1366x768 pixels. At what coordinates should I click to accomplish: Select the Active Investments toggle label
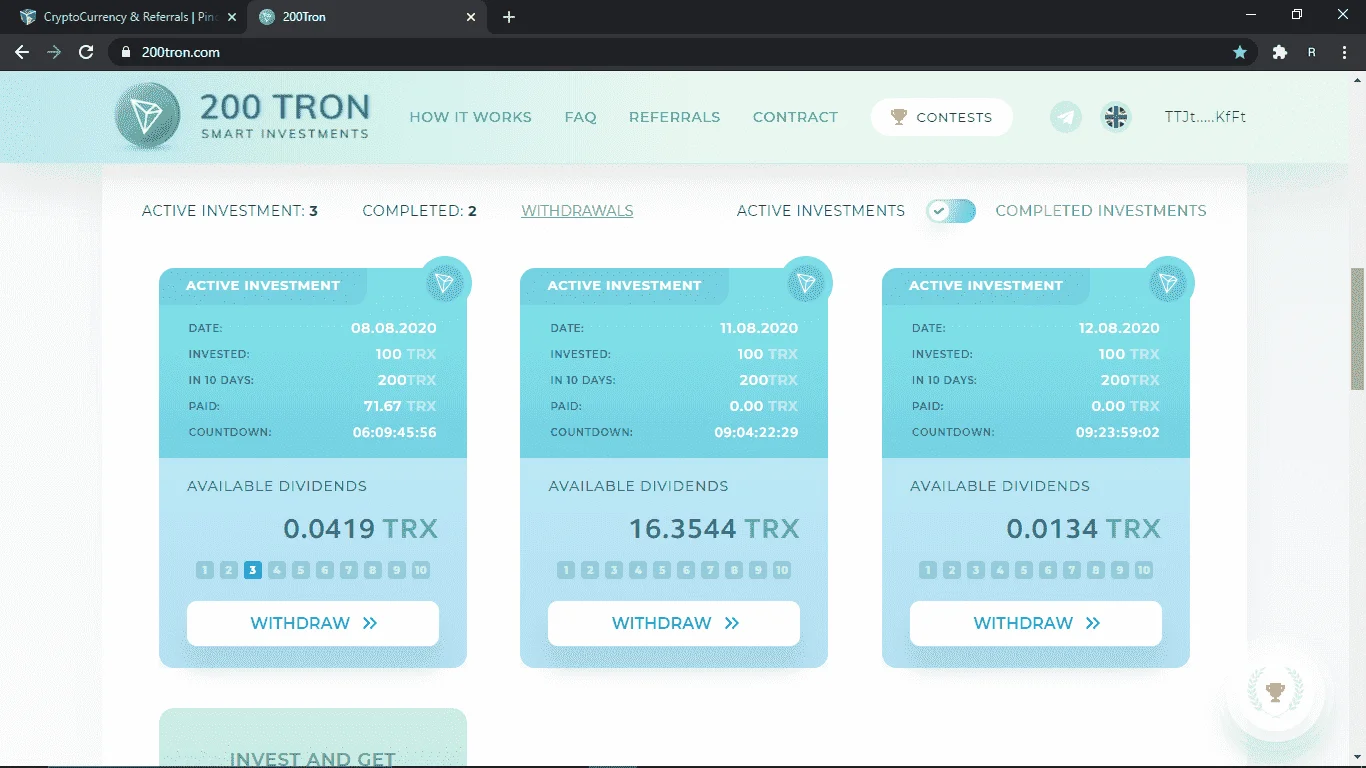tap(821, 210)
